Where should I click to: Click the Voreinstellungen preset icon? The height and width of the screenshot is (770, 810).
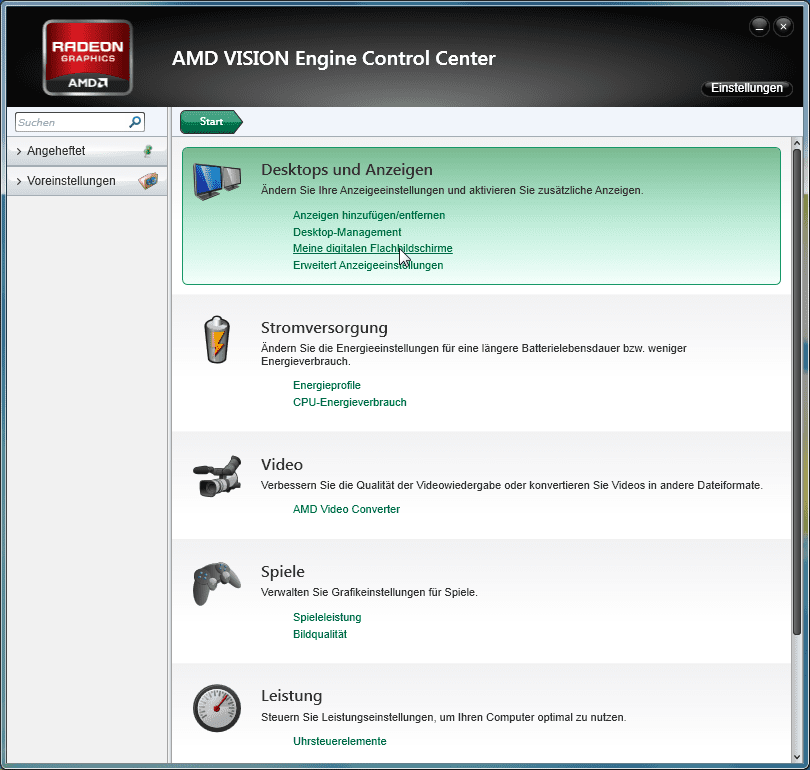[148, 181]
